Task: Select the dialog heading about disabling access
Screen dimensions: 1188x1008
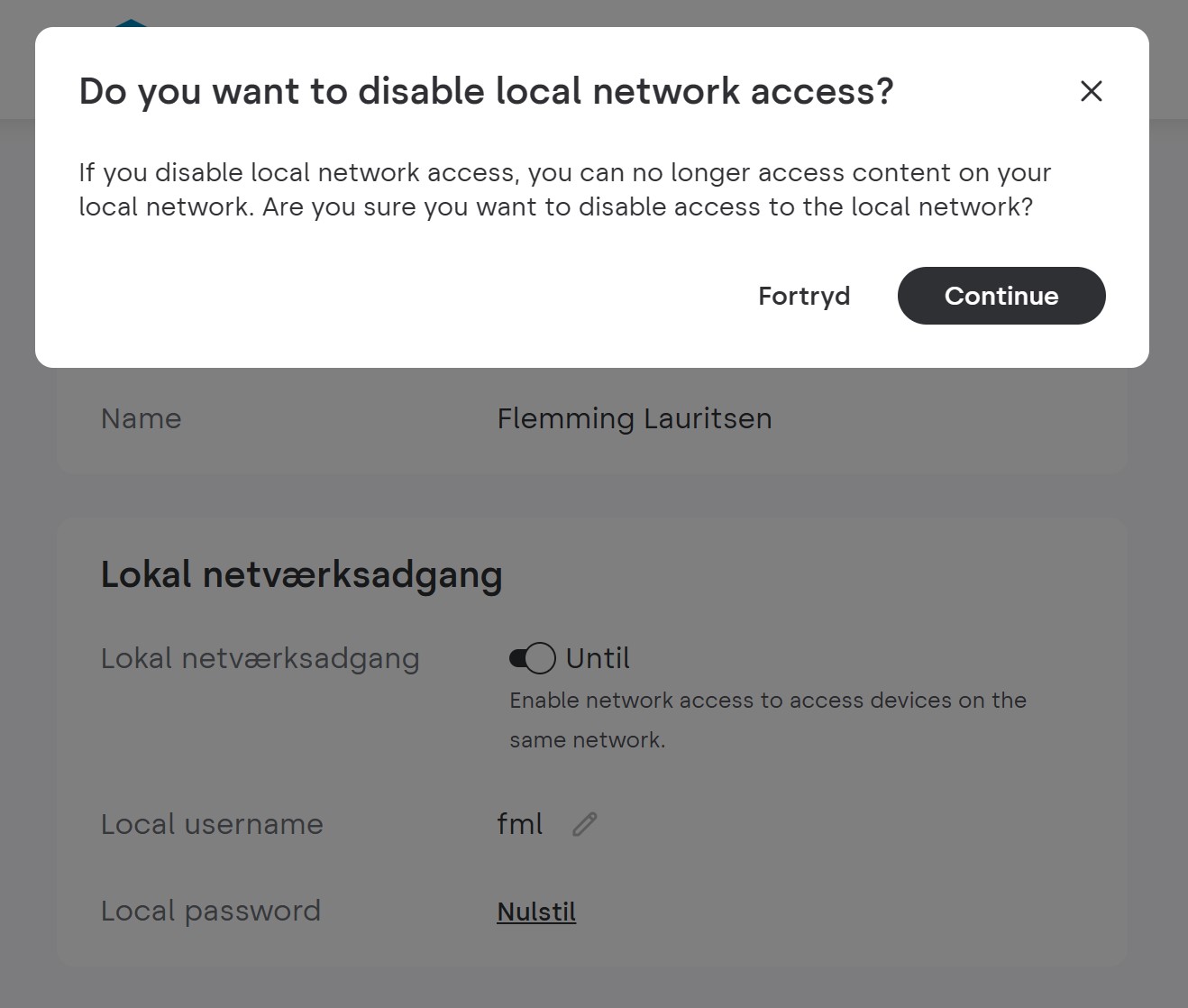Action: coord(487,91)
